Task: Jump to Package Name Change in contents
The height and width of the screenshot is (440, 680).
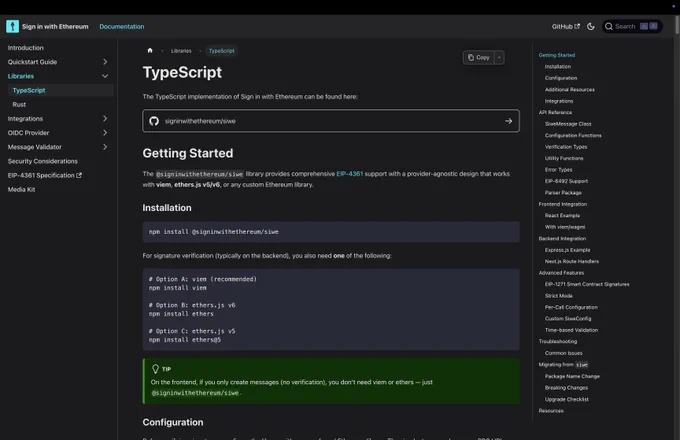Action: coord(572,376)
